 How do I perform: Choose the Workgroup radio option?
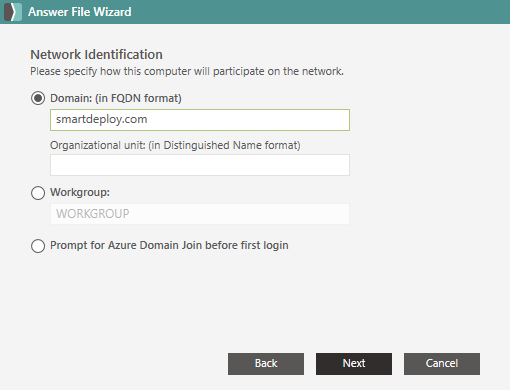[x=38, y=193]
